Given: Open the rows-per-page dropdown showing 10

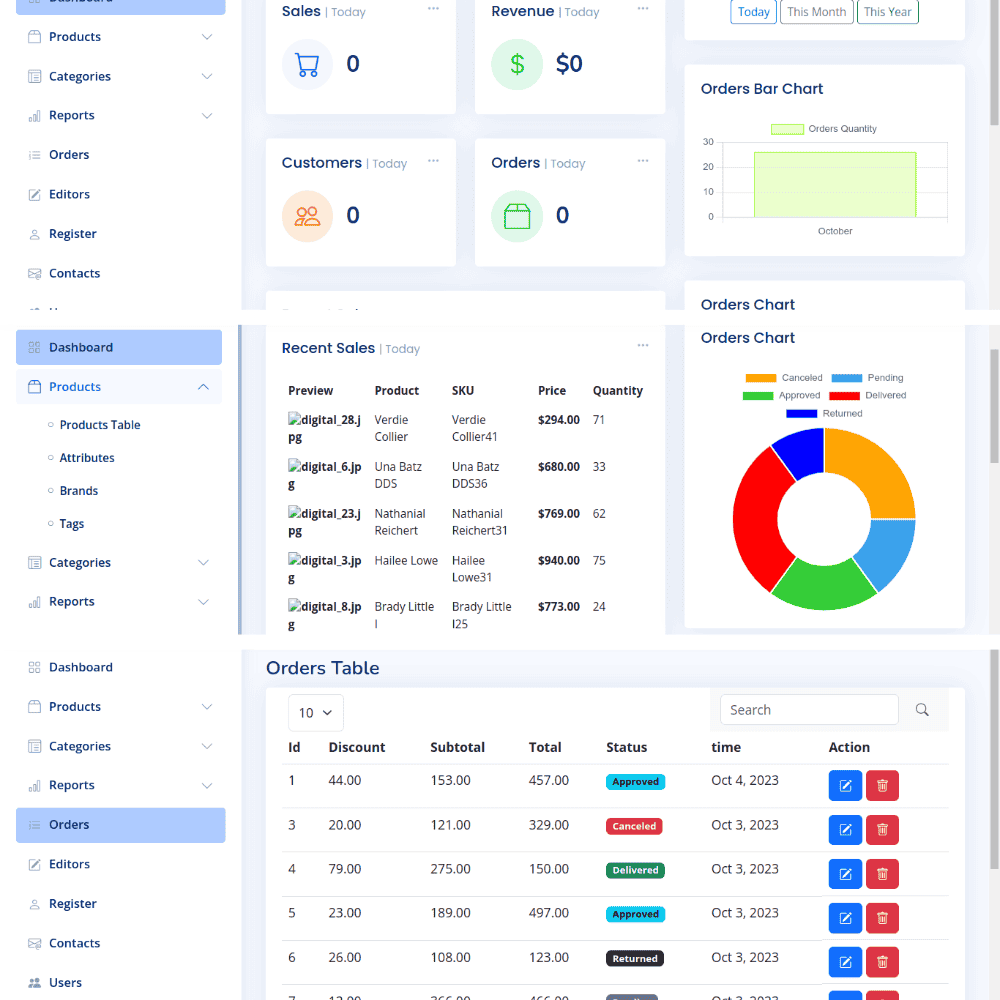Looking at the screenshot, I should click(316, 713).
